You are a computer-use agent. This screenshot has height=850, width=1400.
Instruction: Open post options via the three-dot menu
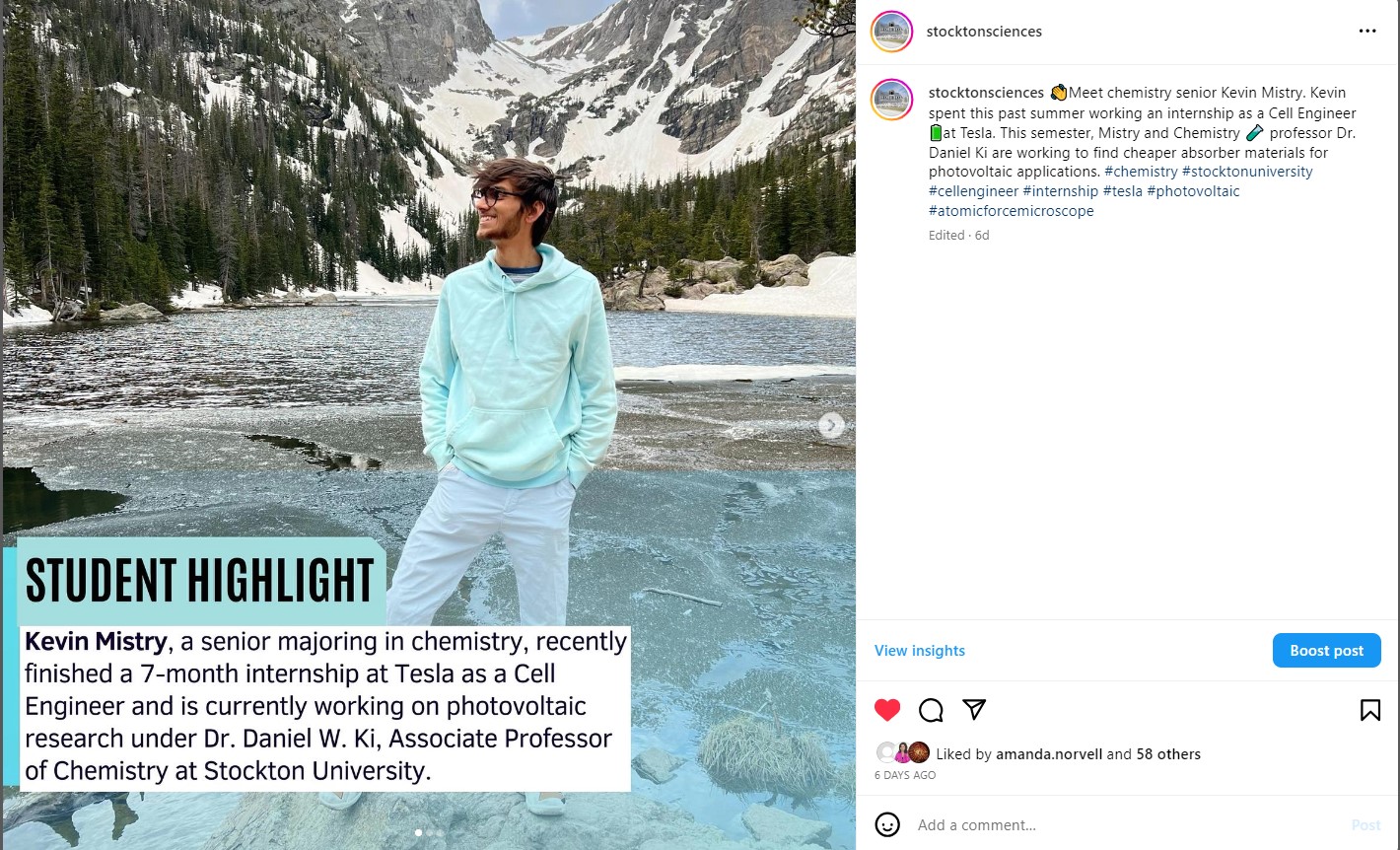pos(1367,31)
